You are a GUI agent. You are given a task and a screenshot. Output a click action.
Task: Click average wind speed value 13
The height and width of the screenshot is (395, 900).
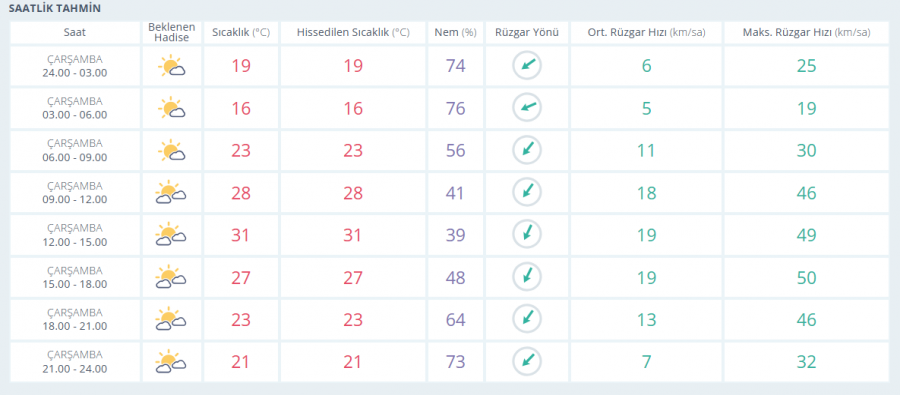click(646, 319)
